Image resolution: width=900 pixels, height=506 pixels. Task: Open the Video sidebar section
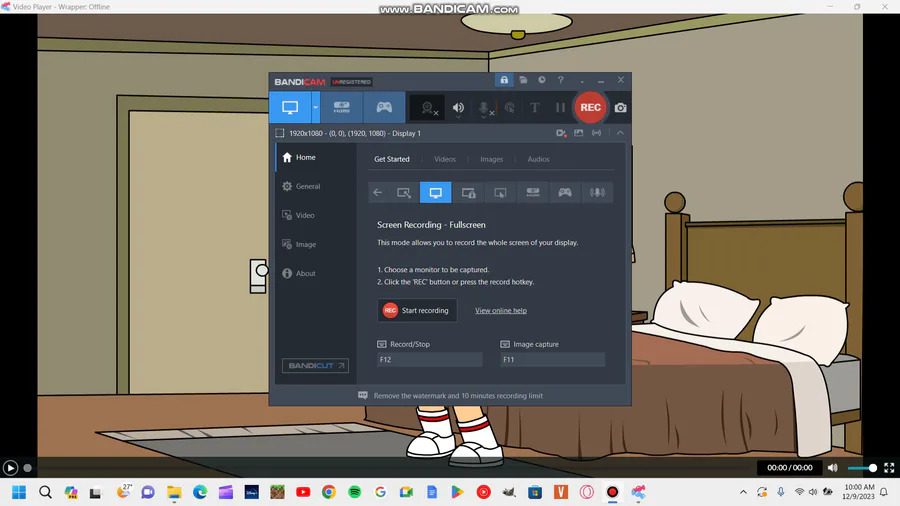click(316, 215)
